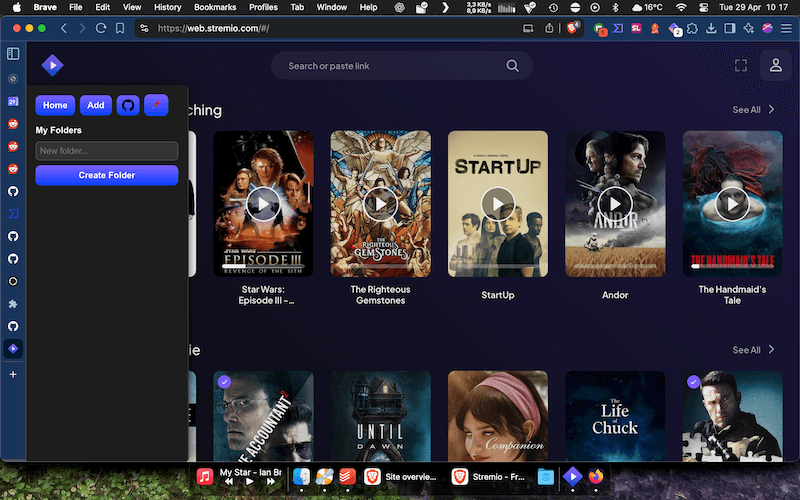Bookmark this page using the bookmark icon
This screenshot has height=500, width=800.
pos(120,28)
